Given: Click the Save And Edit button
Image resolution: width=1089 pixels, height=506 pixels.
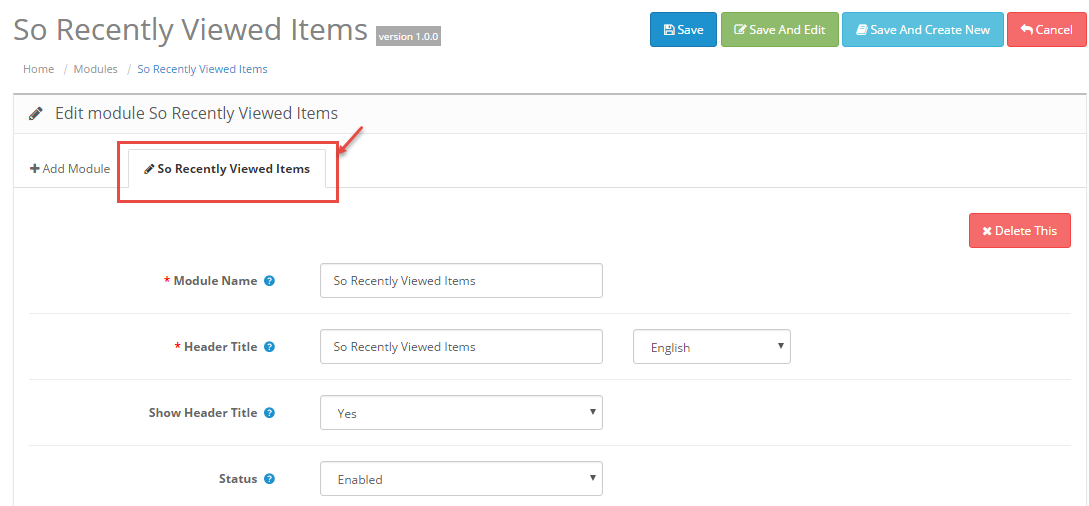Looking at the screenshot, I should pos(780,30).
